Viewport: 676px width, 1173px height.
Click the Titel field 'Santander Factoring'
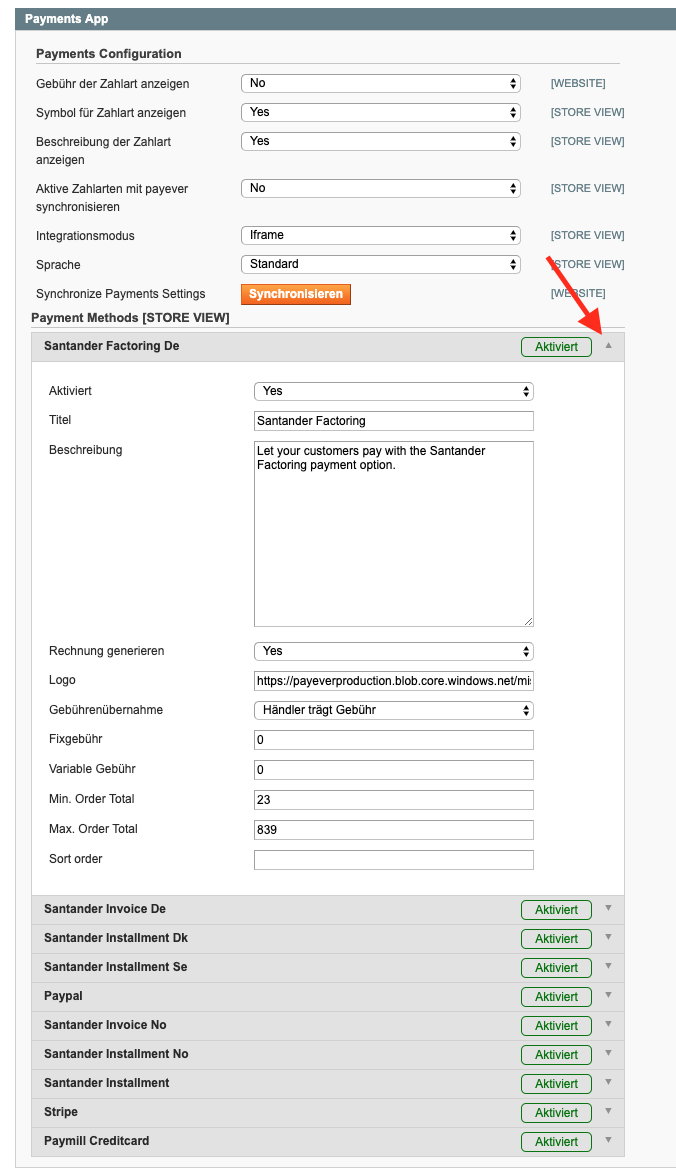[394, 421]
